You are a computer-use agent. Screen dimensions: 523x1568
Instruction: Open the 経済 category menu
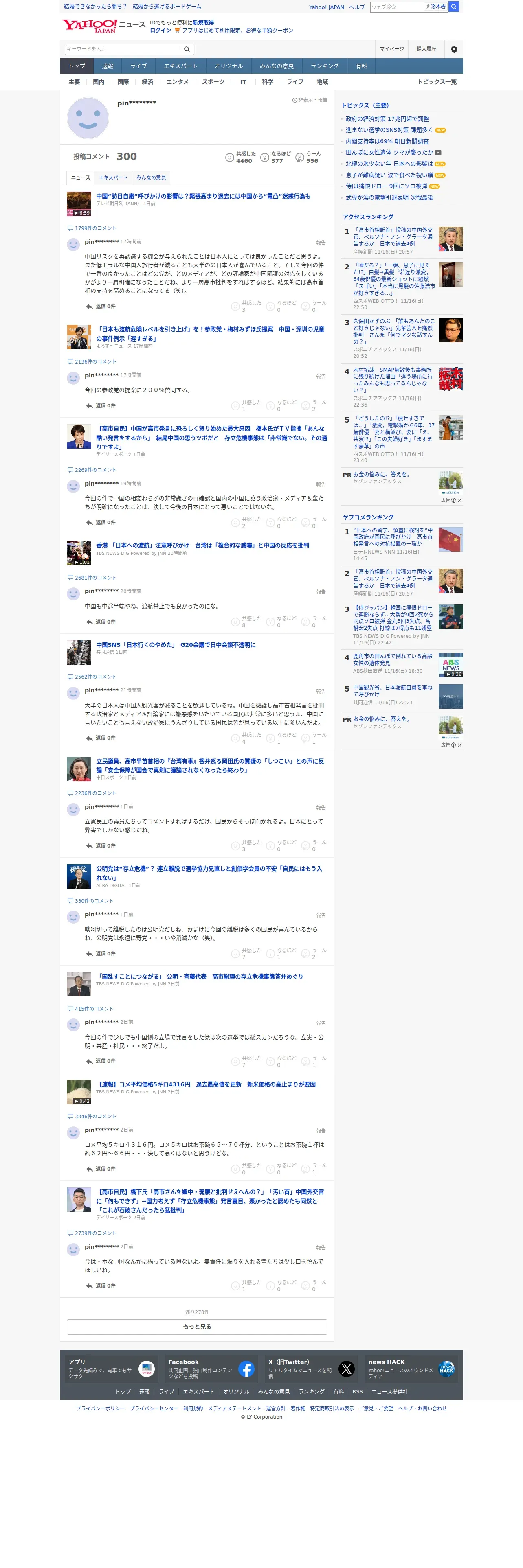pos(147,82)
